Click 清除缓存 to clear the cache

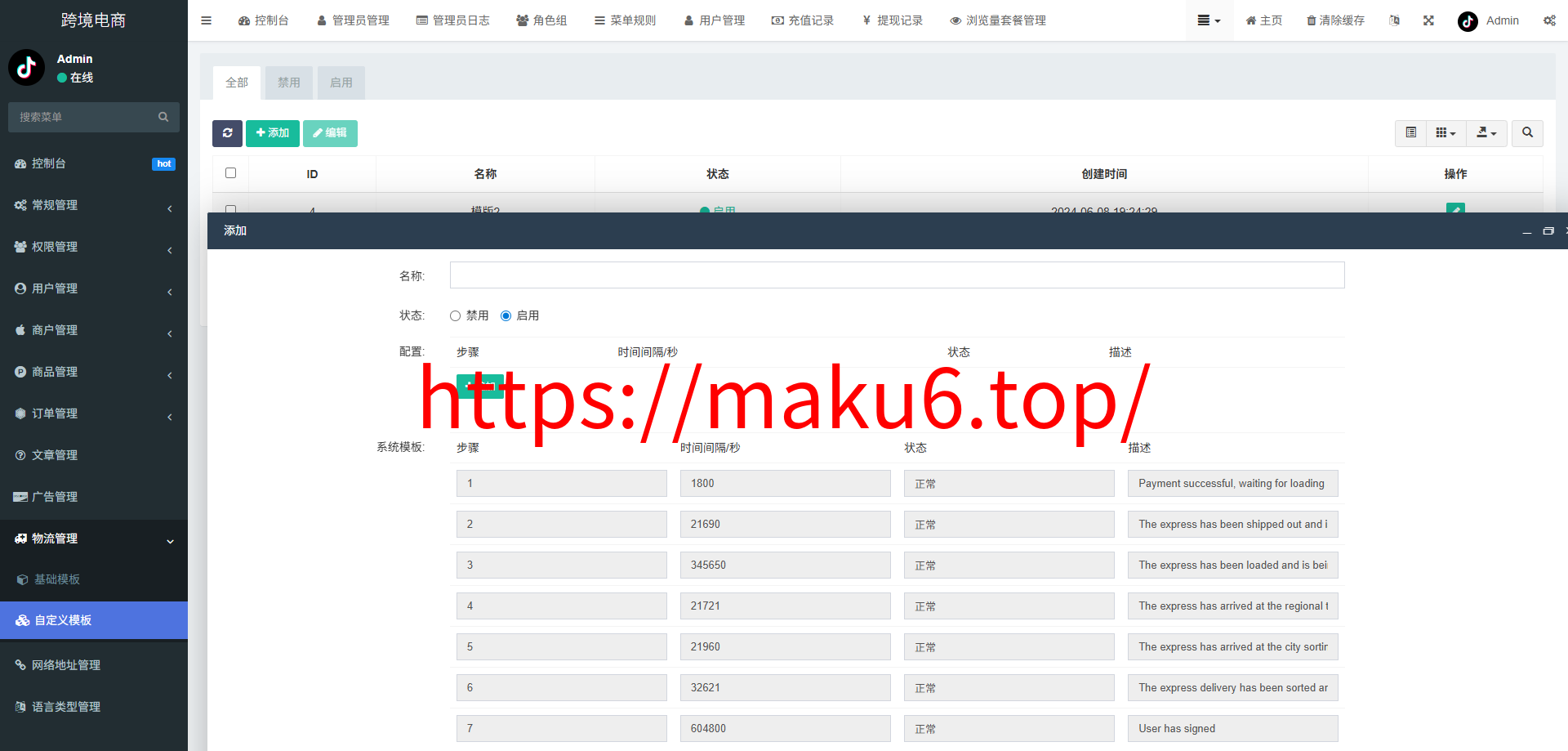[x=1335, y=20]
